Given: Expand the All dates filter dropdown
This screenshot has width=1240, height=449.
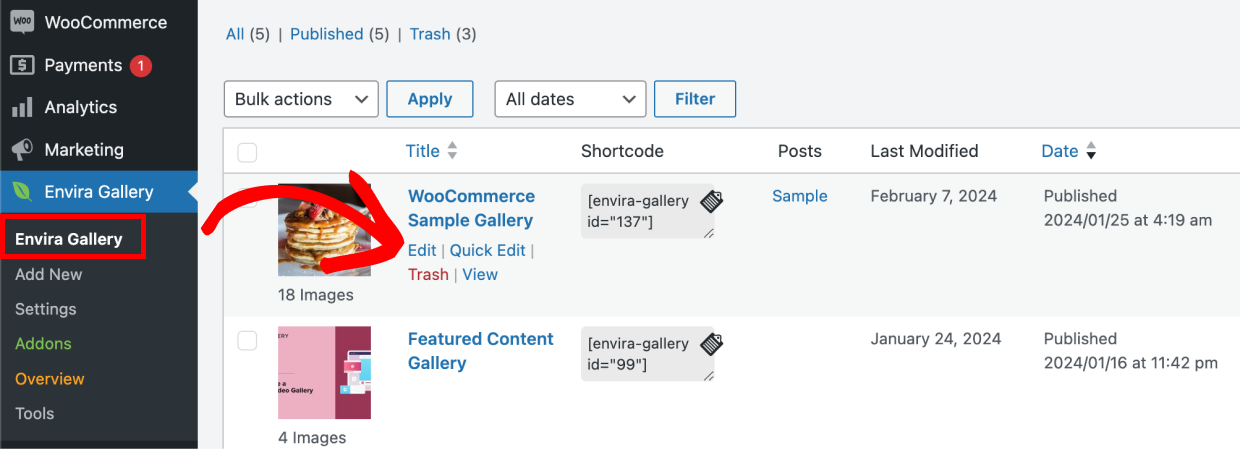Looking at the screenshot, I should tap(570, 99).
